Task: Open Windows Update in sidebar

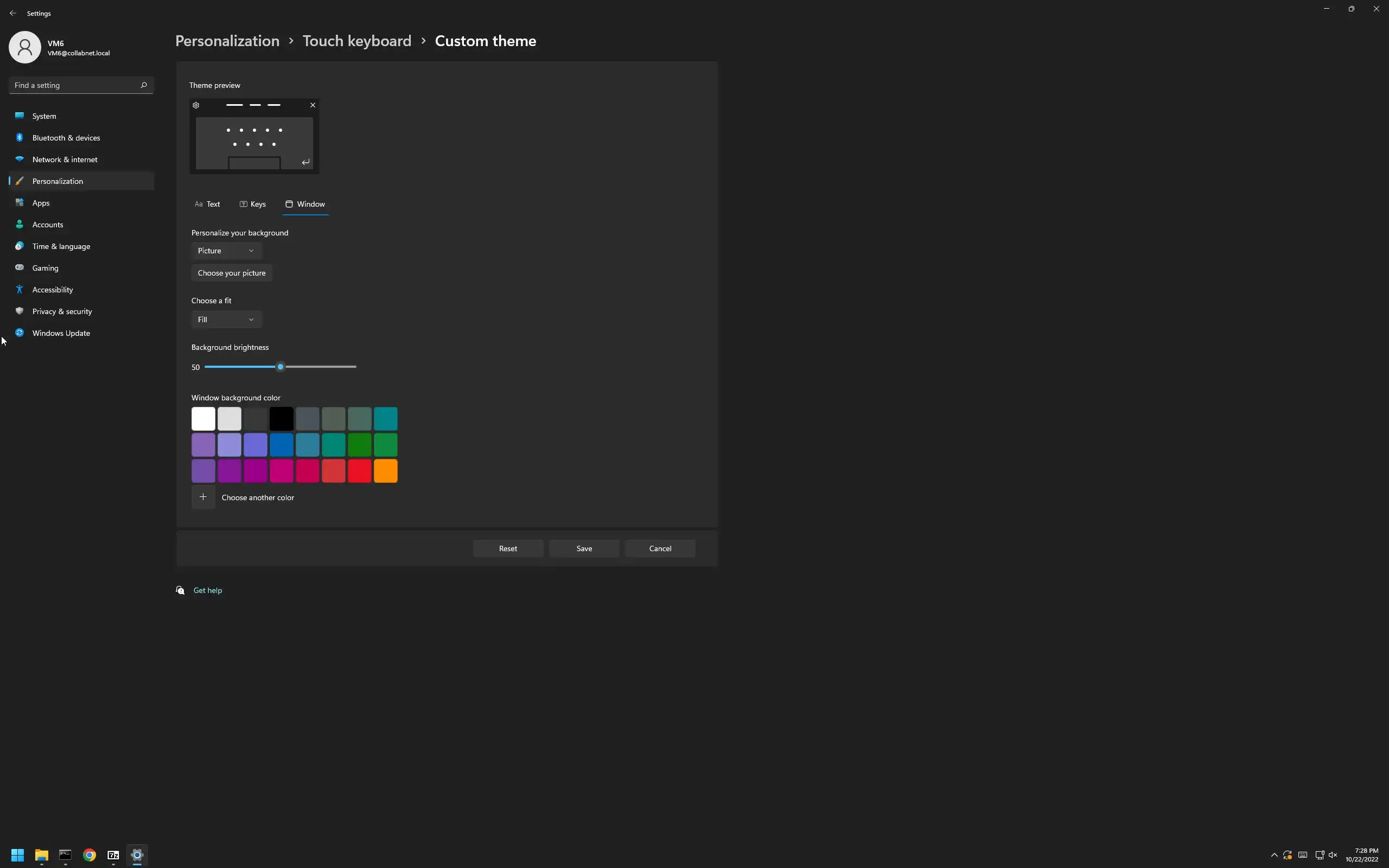Action: [x=61, y=333]
